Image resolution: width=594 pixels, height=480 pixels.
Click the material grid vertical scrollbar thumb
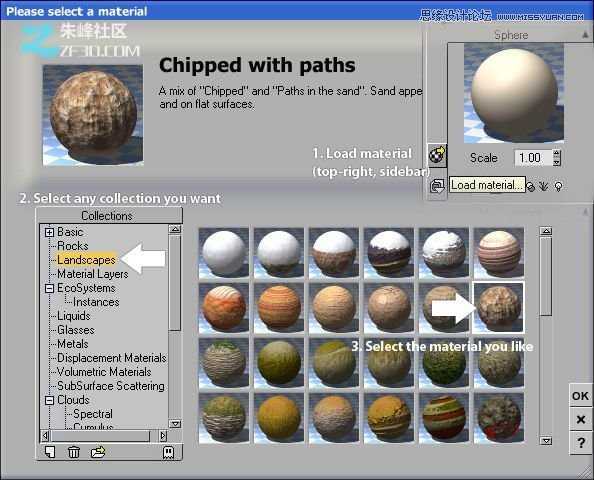click(x=546, y=276)
